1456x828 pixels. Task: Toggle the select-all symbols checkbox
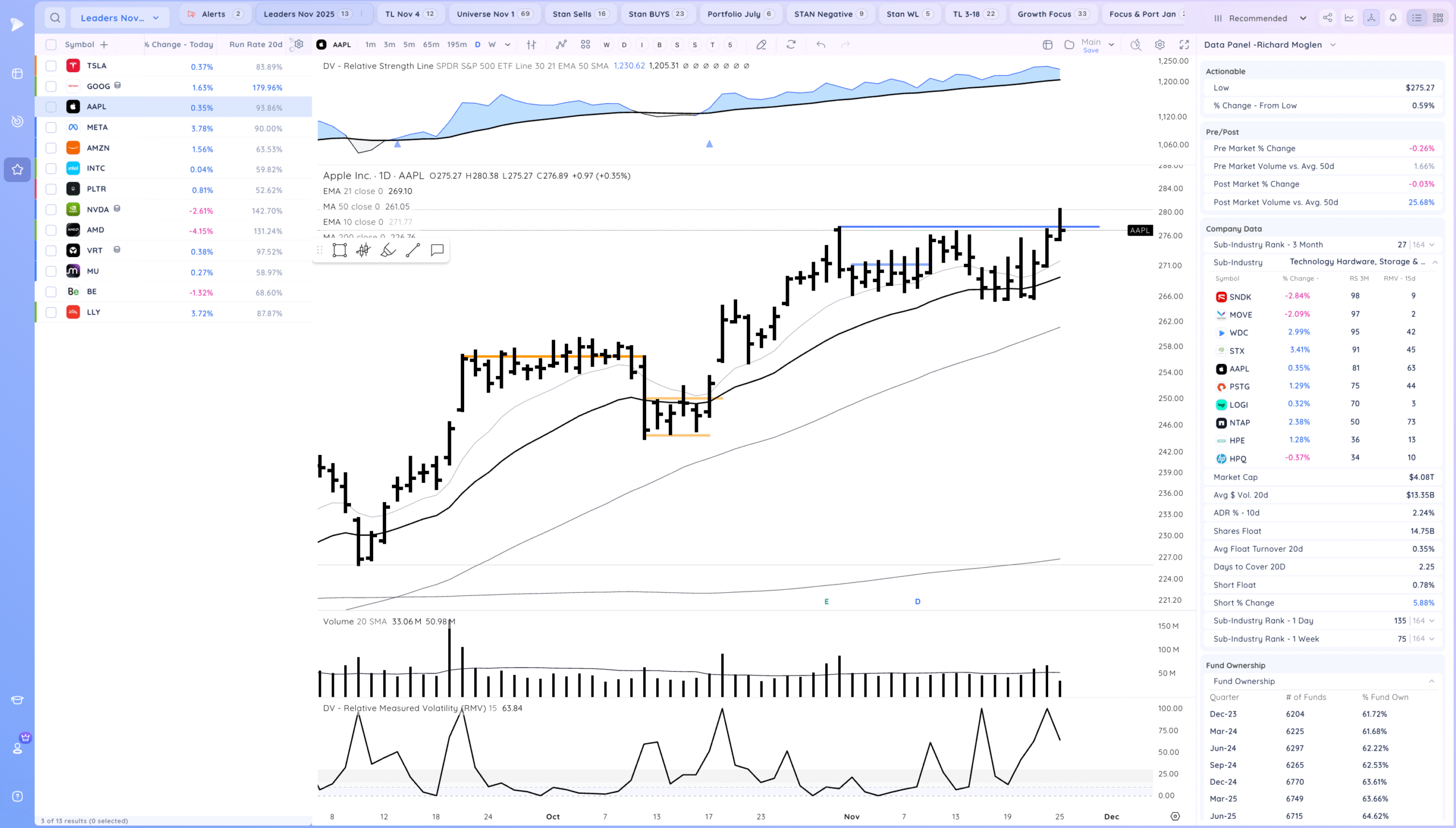(51, 44)
